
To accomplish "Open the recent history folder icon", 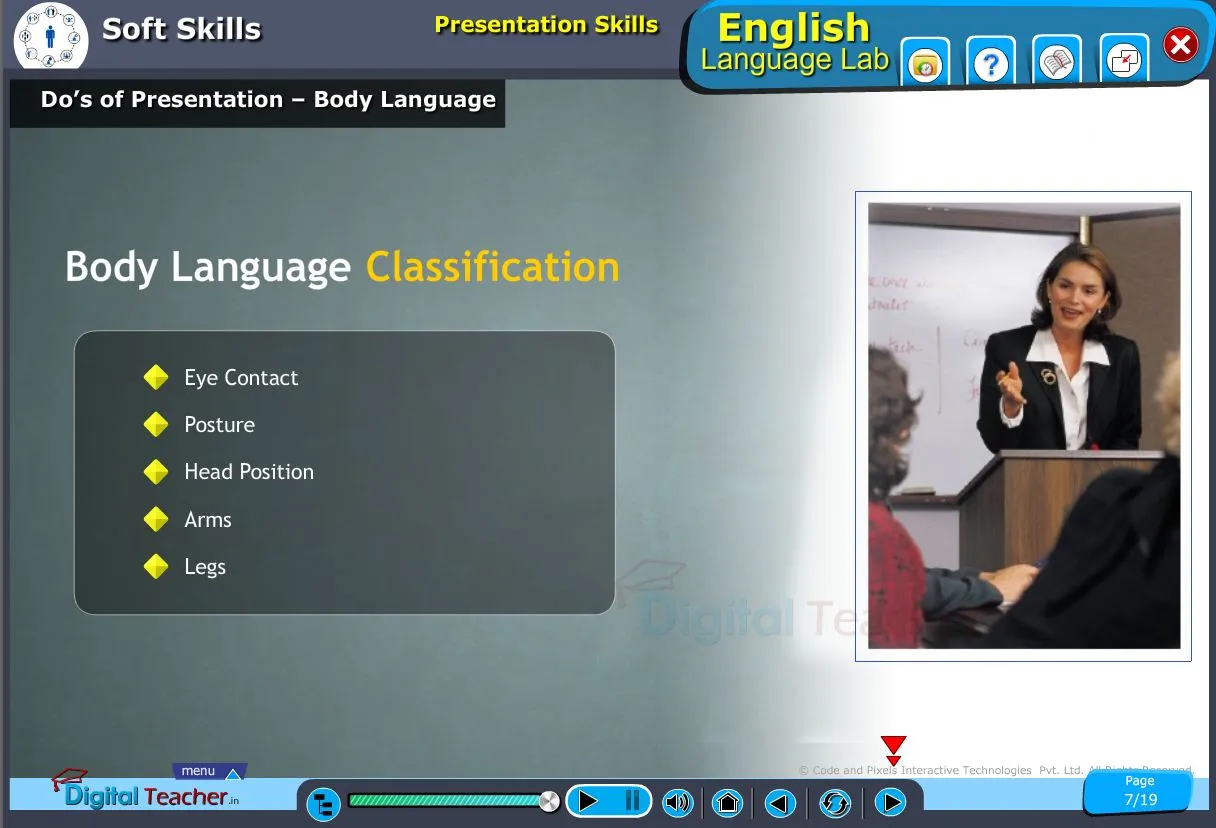I will (x=925, y=64).
